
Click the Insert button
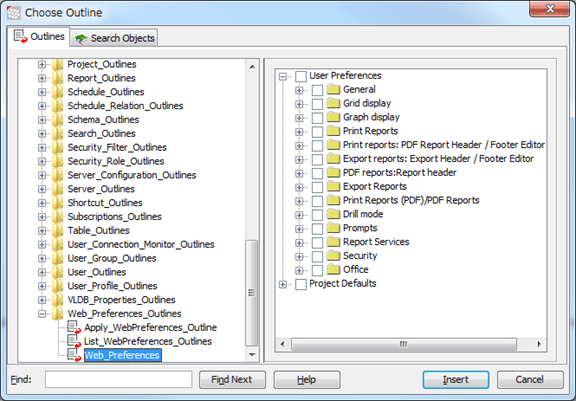point(456,380)
